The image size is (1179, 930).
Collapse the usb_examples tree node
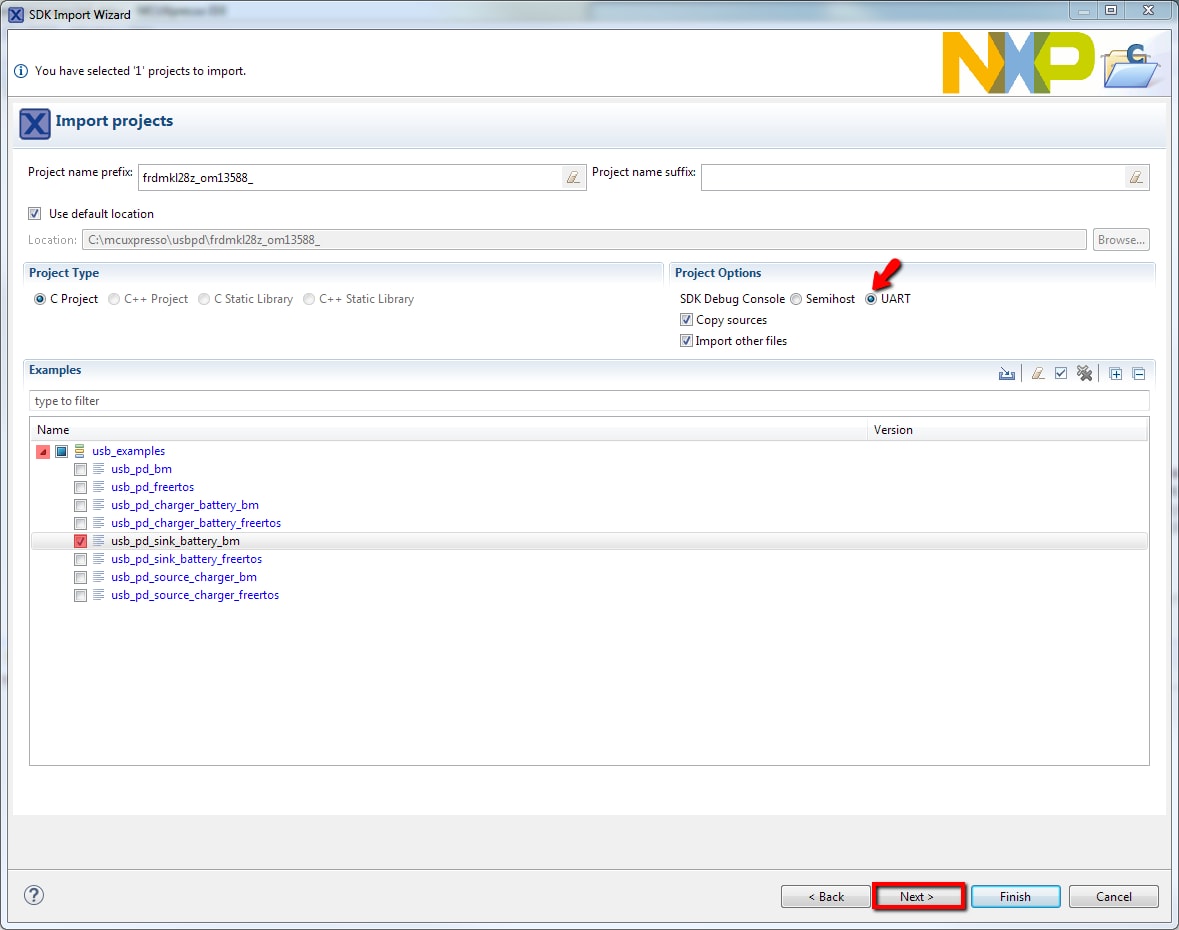click(44, 451)
